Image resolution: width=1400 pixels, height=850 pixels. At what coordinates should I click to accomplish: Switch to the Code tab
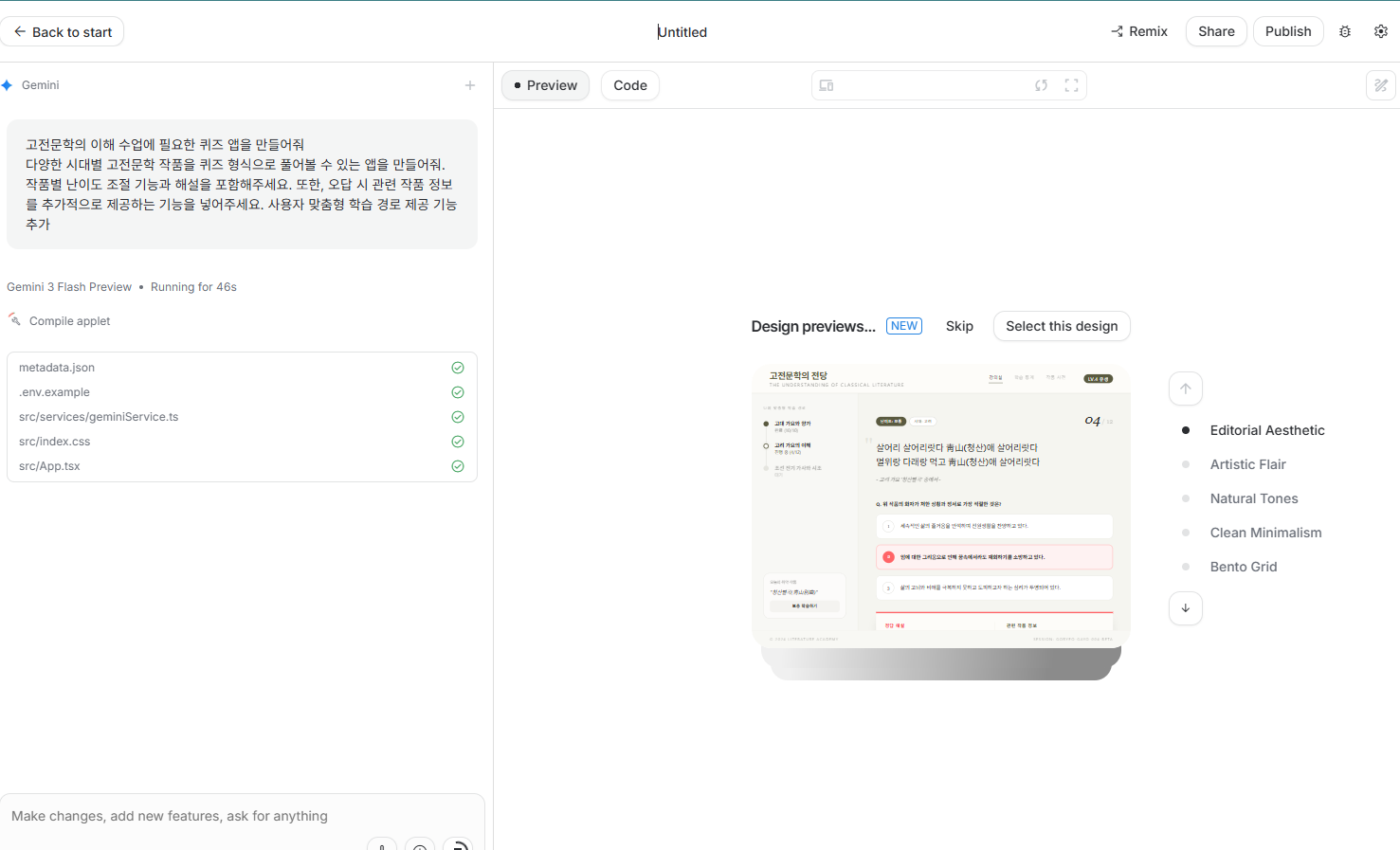pyautogui.click(x=630, y=85)
